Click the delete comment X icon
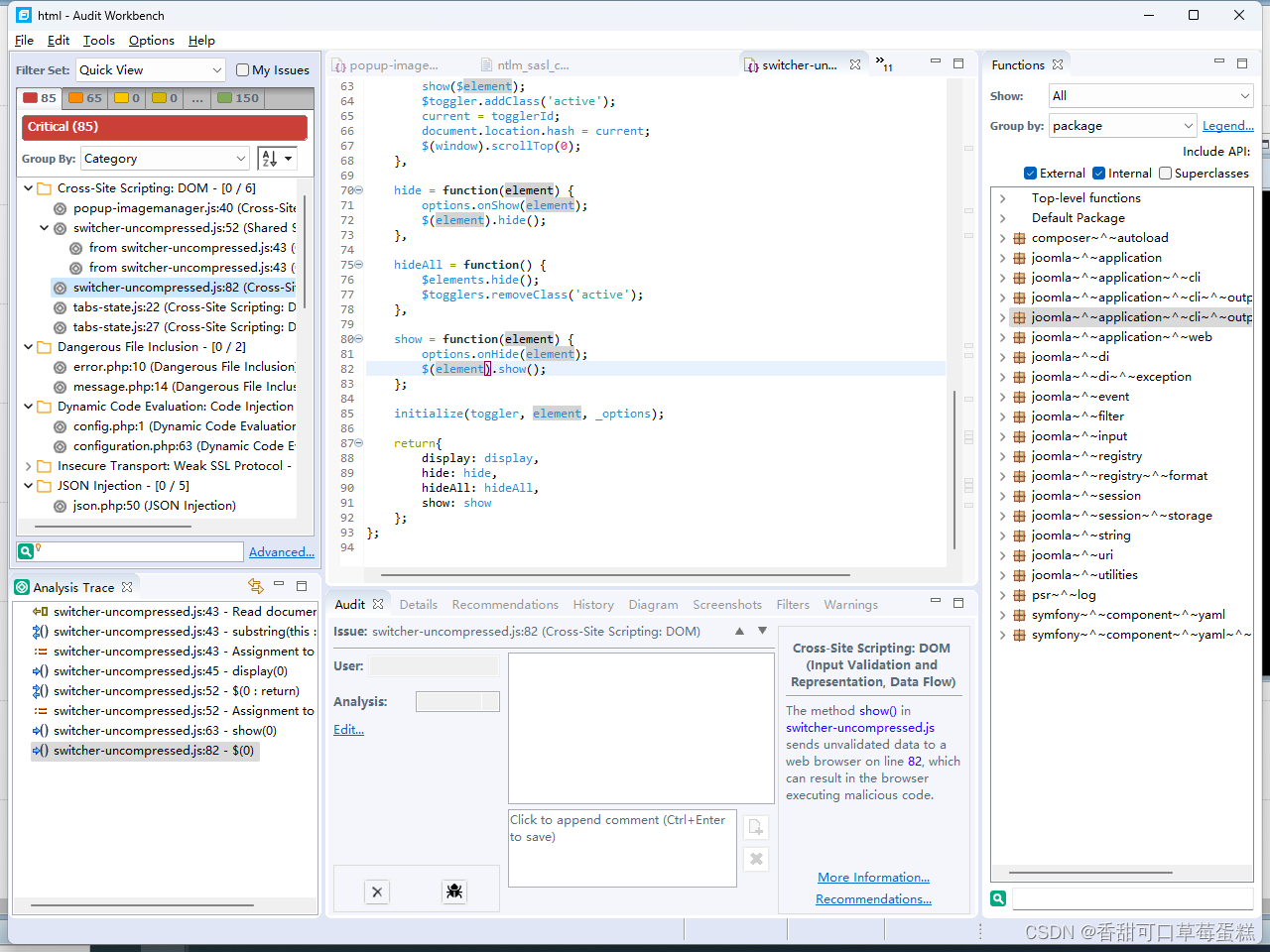The width and height of the screenshot is (1270, 952). [x=756, y=859]
